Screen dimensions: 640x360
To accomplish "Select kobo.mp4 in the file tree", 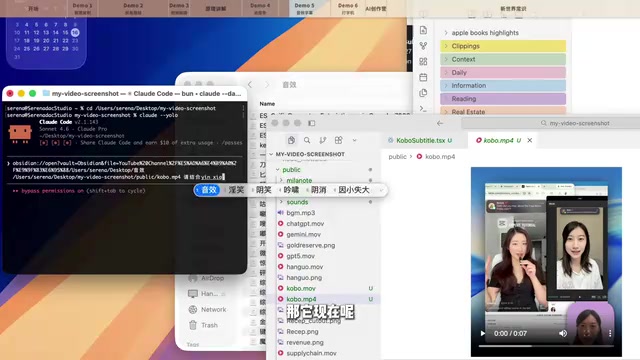I will 301,299.
